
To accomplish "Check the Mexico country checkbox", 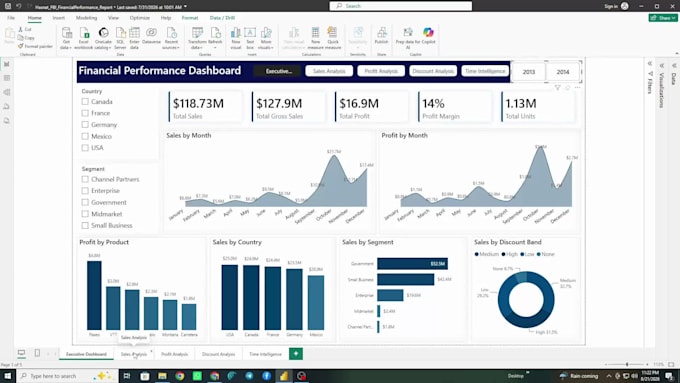I will 85,136.
